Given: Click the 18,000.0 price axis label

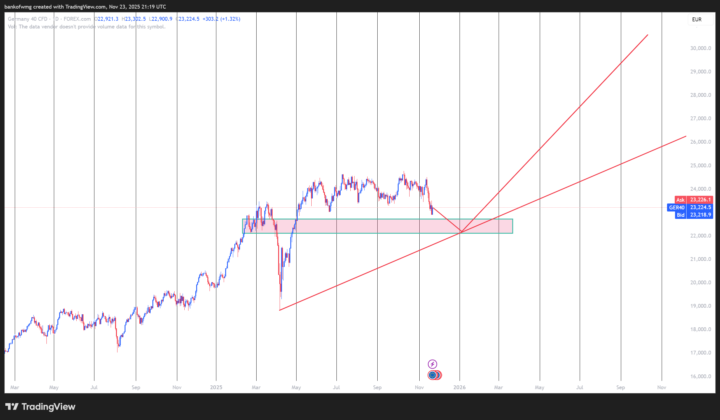Looking at the screenshot, I should 701,329.
